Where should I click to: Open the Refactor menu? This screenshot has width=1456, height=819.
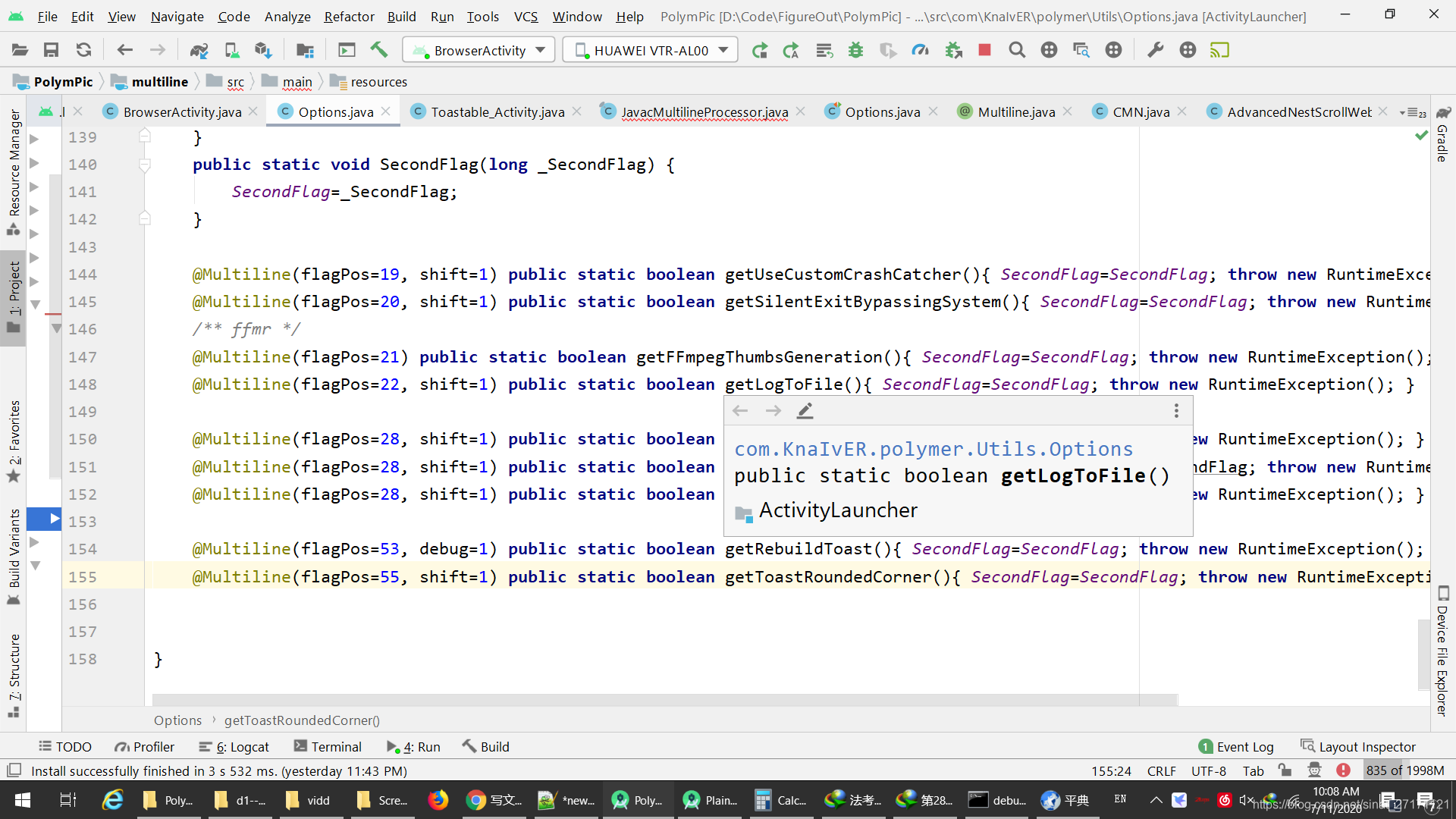pyautogui.click(x=349, y=16)
